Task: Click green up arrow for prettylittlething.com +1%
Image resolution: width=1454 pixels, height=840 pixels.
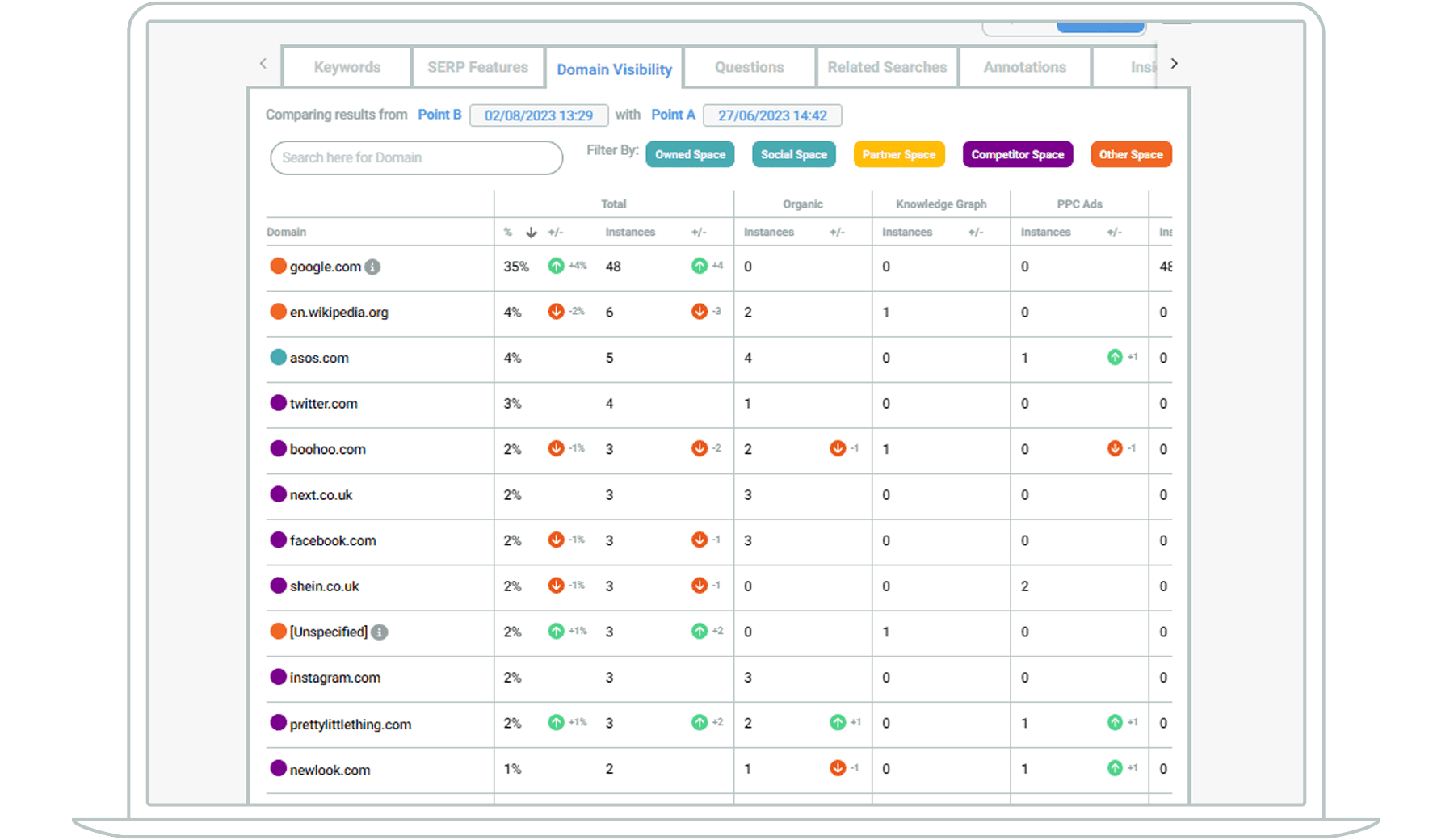Action: 556,722
